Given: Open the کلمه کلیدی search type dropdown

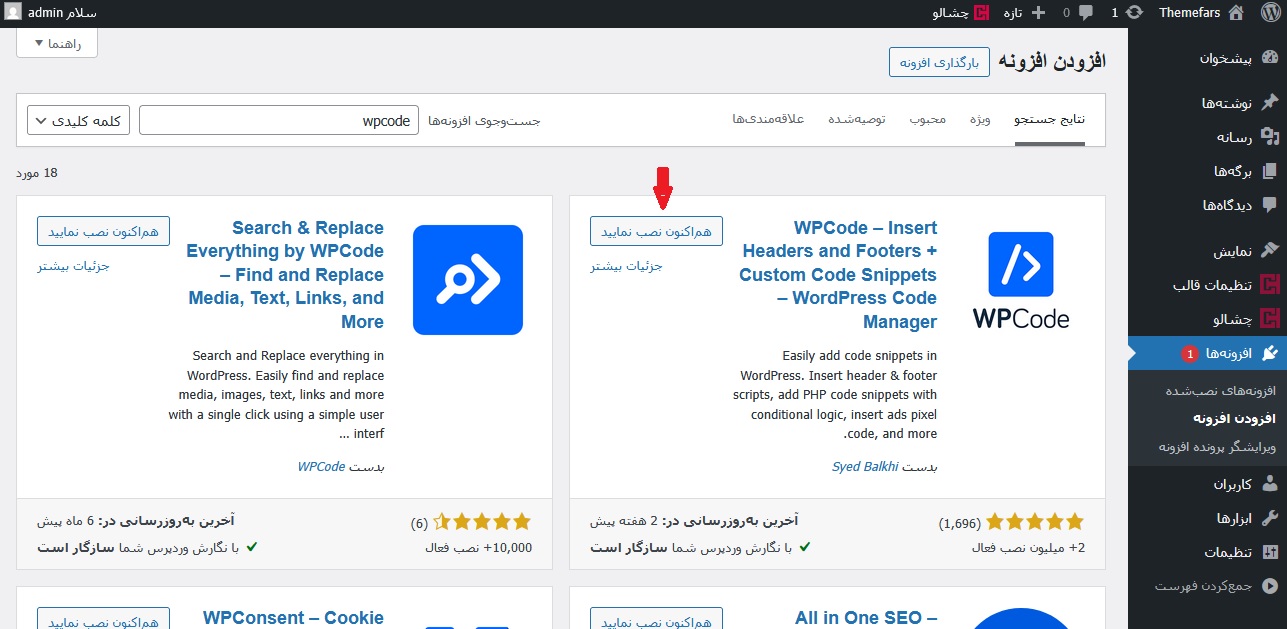Looking at the screenshot, I should coord(79,121).
